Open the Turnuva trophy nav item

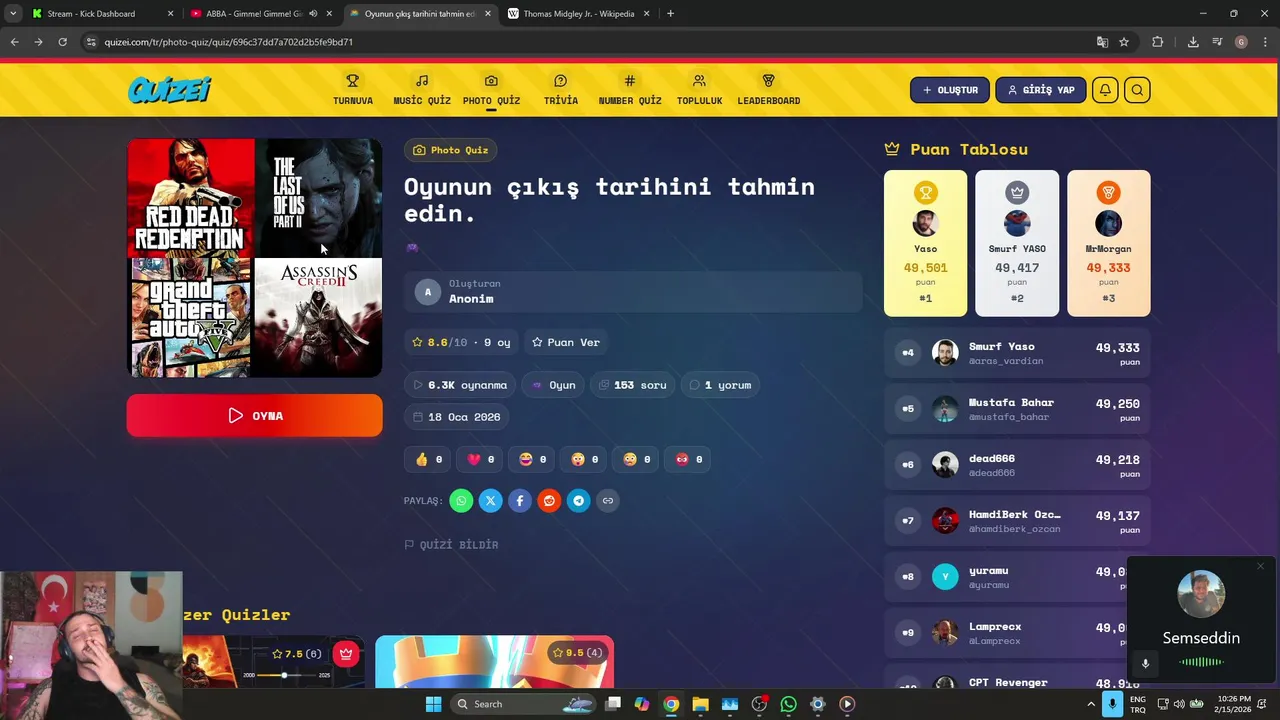click(x=352, y=90)
